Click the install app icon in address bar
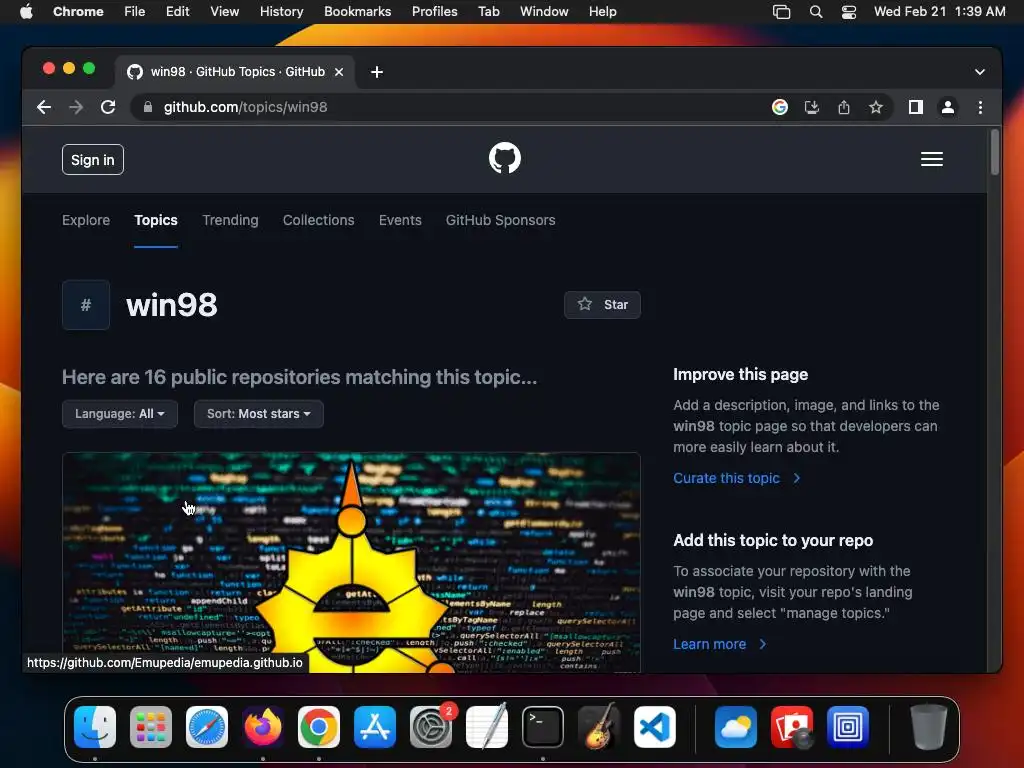Viewport: 1024px width, 768px height. pos(812,107)
